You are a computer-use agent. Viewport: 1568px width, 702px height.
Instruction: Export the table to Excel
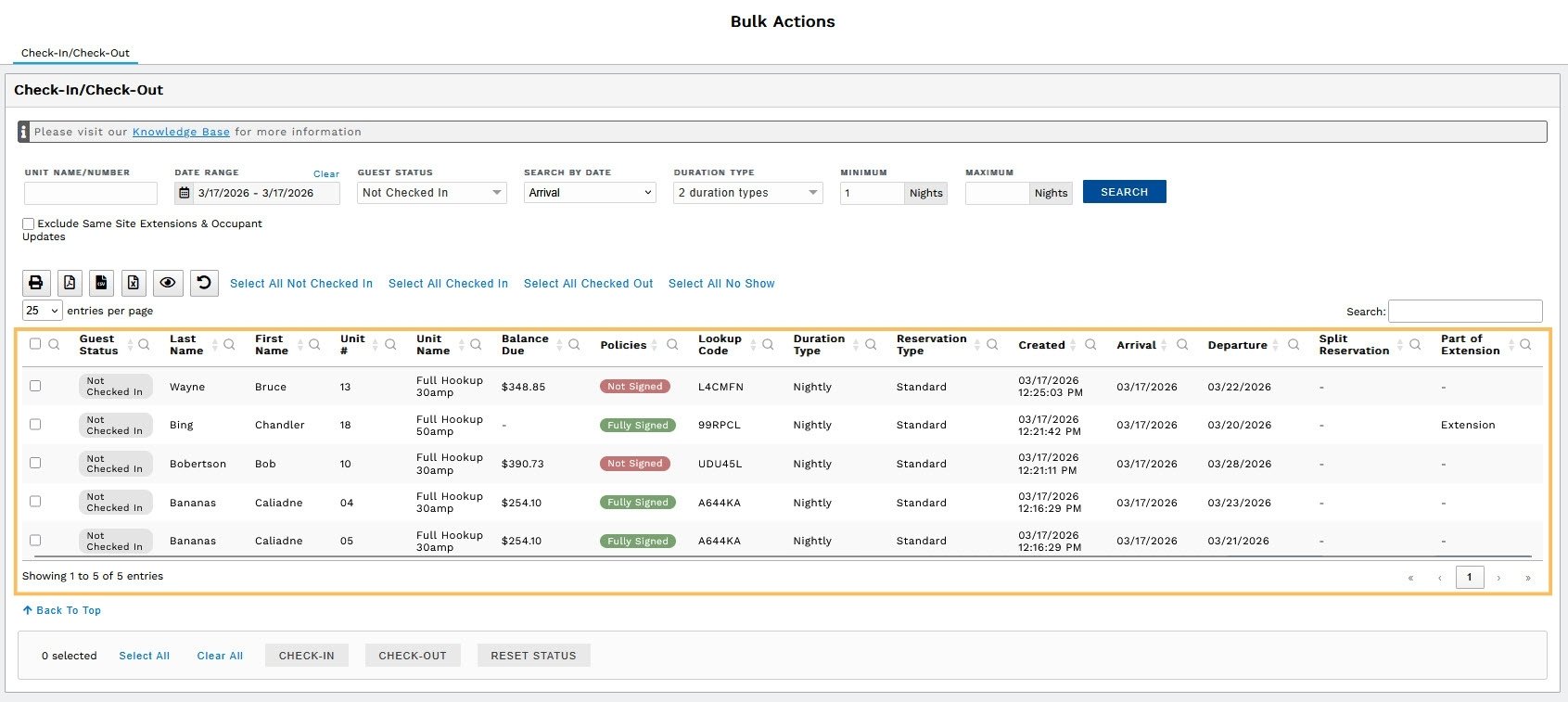(134, 283)
